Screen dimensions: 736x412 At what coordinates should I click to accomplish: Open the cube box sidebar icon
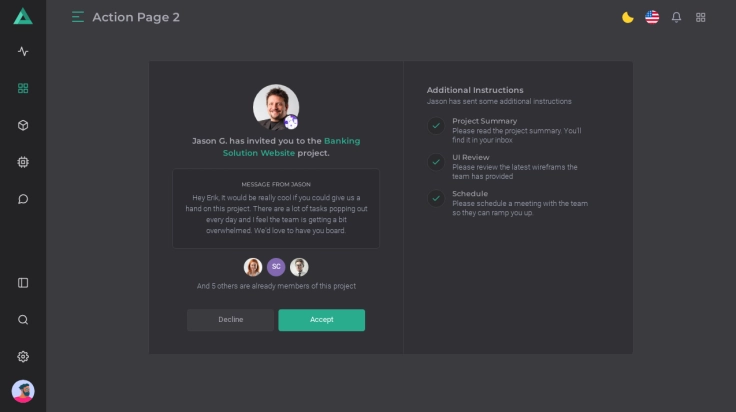pyautogui.click(x=23, y=125)
